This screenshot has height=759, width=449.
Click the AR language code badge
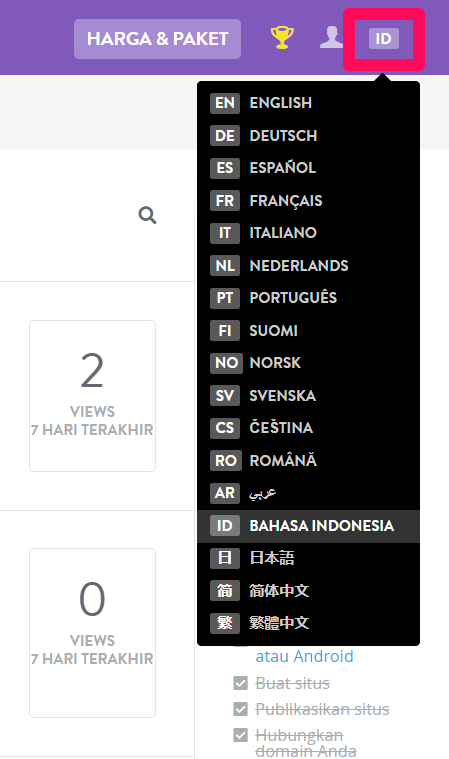225,493
